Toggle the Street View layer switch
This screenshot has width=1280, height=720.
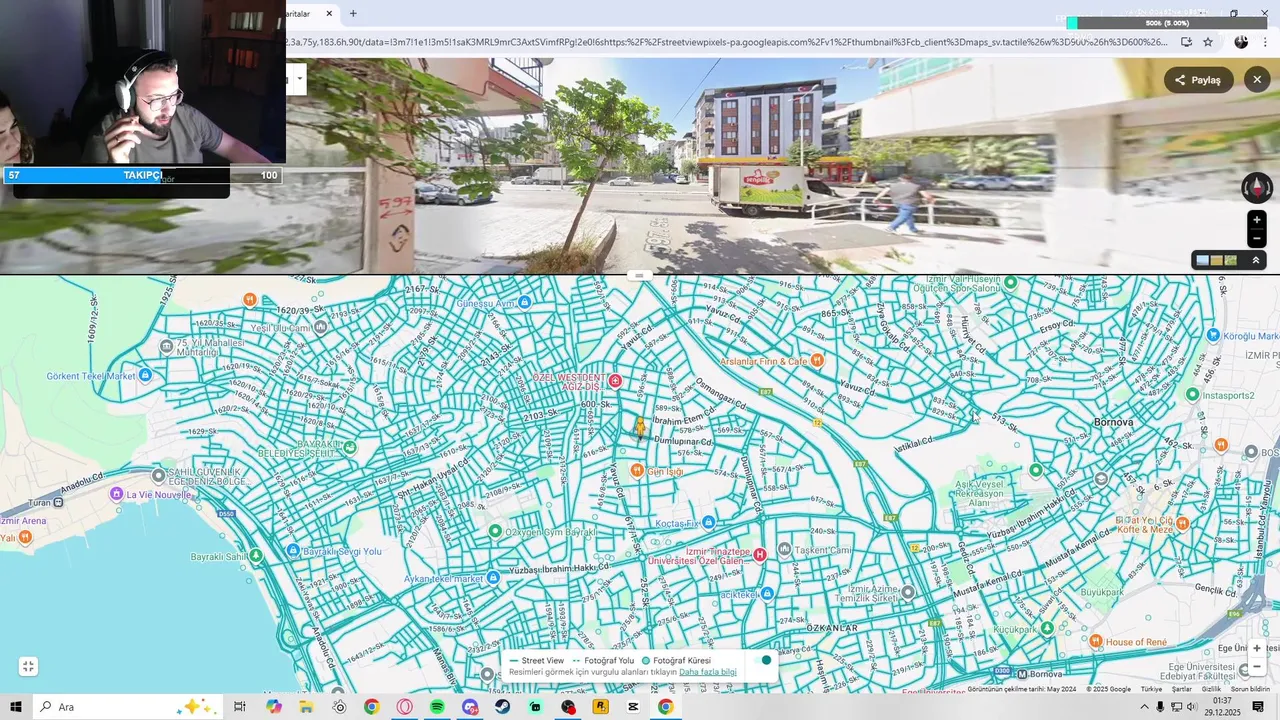pyautogui.click(x=765, y=660)
